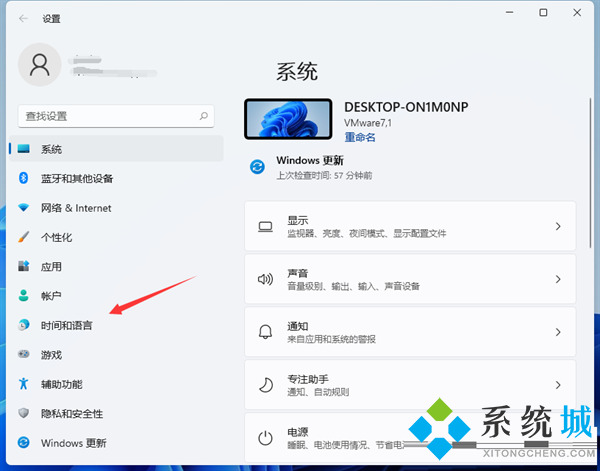Open 蓝牙和其他设备 category
Viewport: 600px width, 471px height.
click(x=116, y=178)
